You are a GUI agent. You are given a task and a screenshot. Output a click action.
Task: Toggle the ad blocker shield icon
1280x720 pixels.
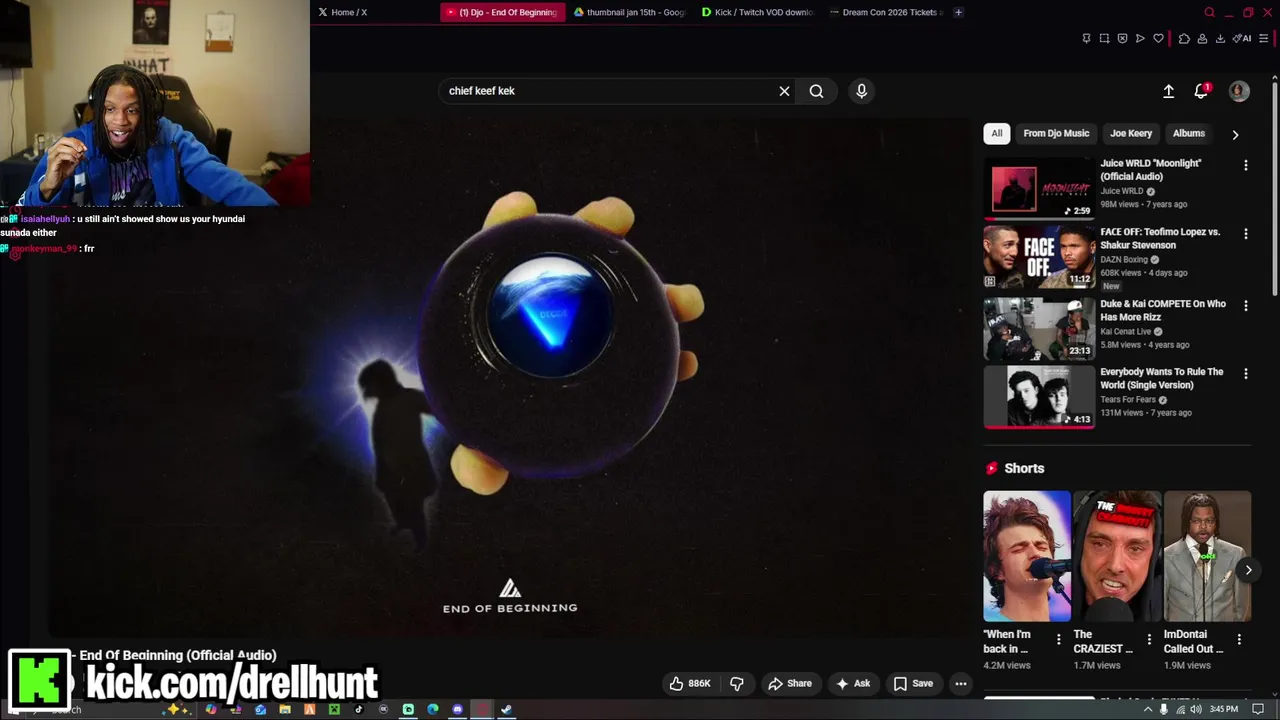(x=1122, y=39)
